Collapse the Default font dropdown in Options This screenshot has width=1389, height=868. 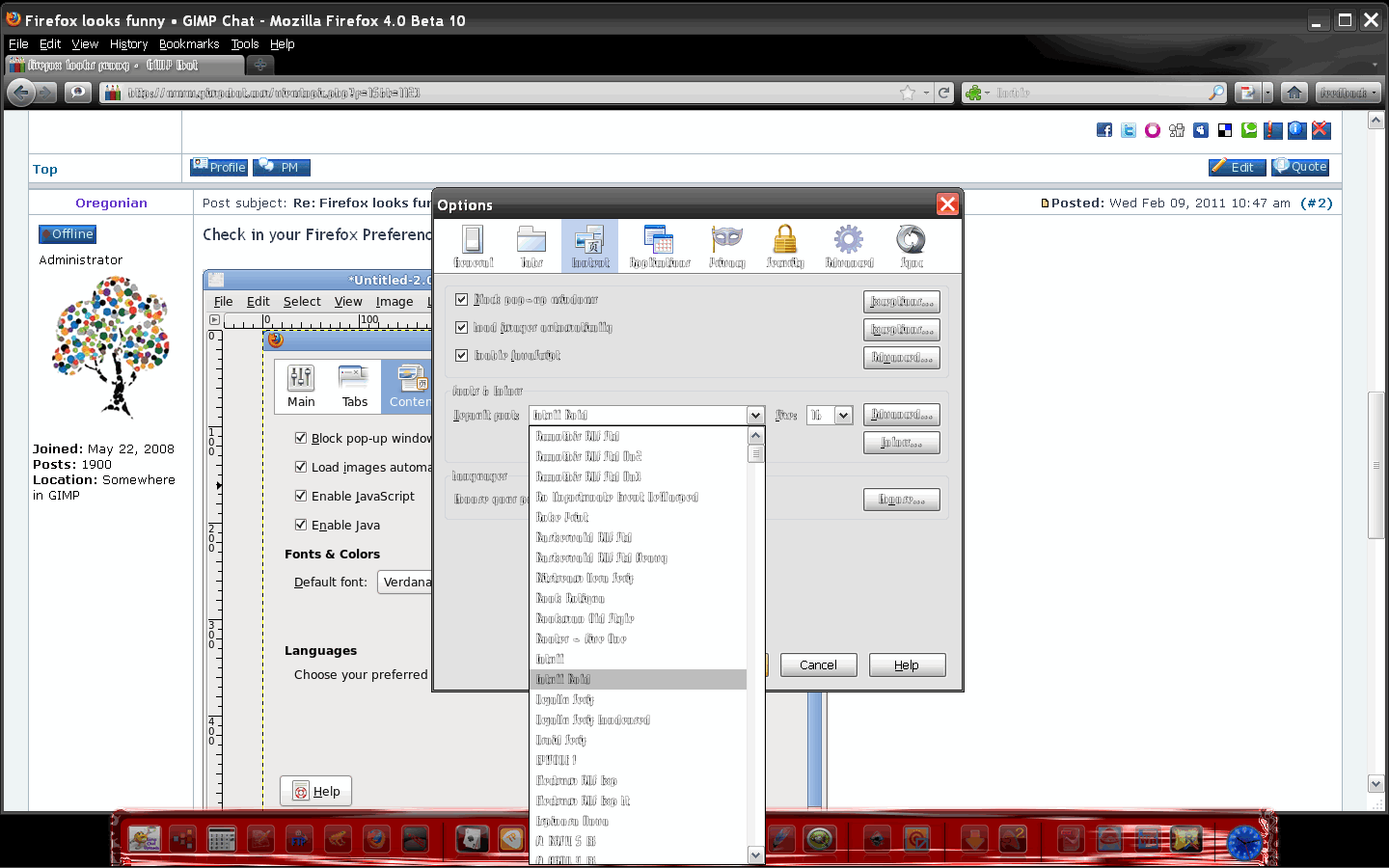click(755, 415)
